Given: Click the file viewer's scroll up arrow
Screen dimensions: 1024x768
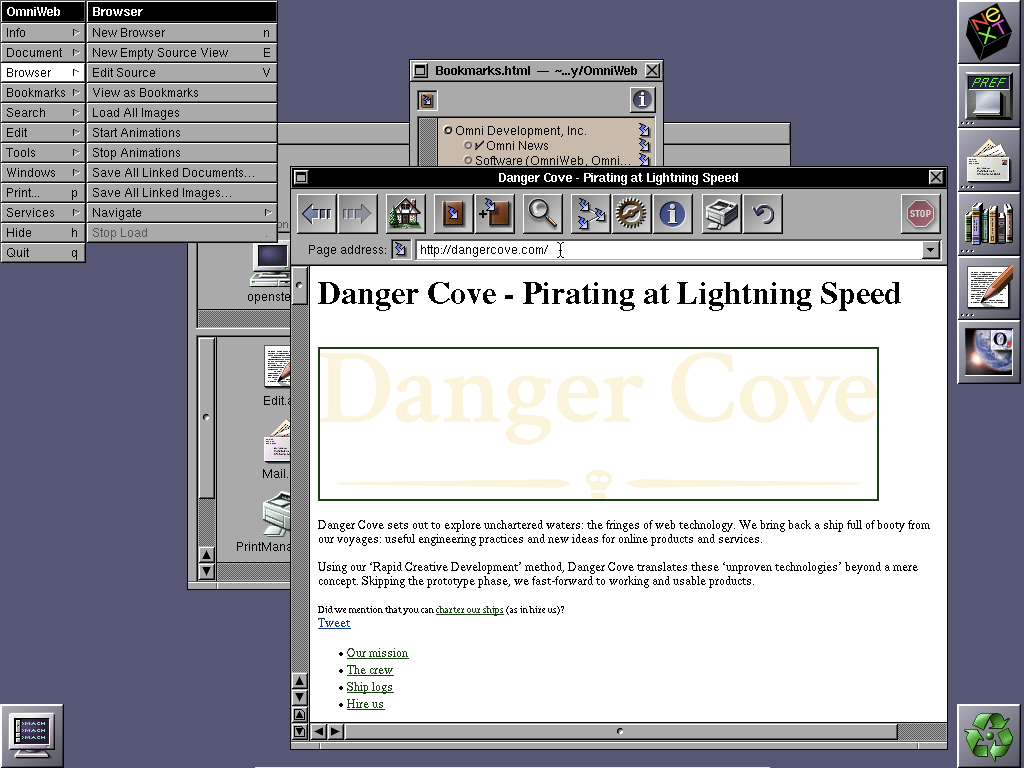Looking at the screenshot, I should pos(206,555).
